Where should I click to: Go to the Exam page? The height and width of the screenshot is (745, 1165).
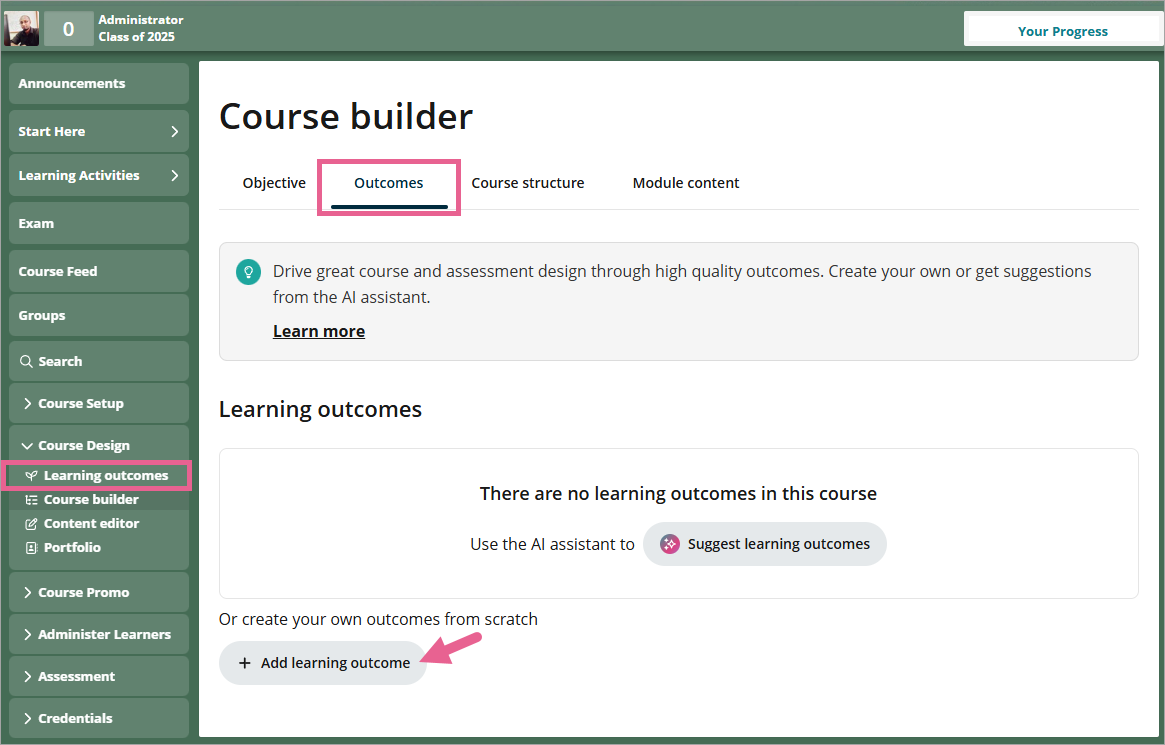point(99,223)
